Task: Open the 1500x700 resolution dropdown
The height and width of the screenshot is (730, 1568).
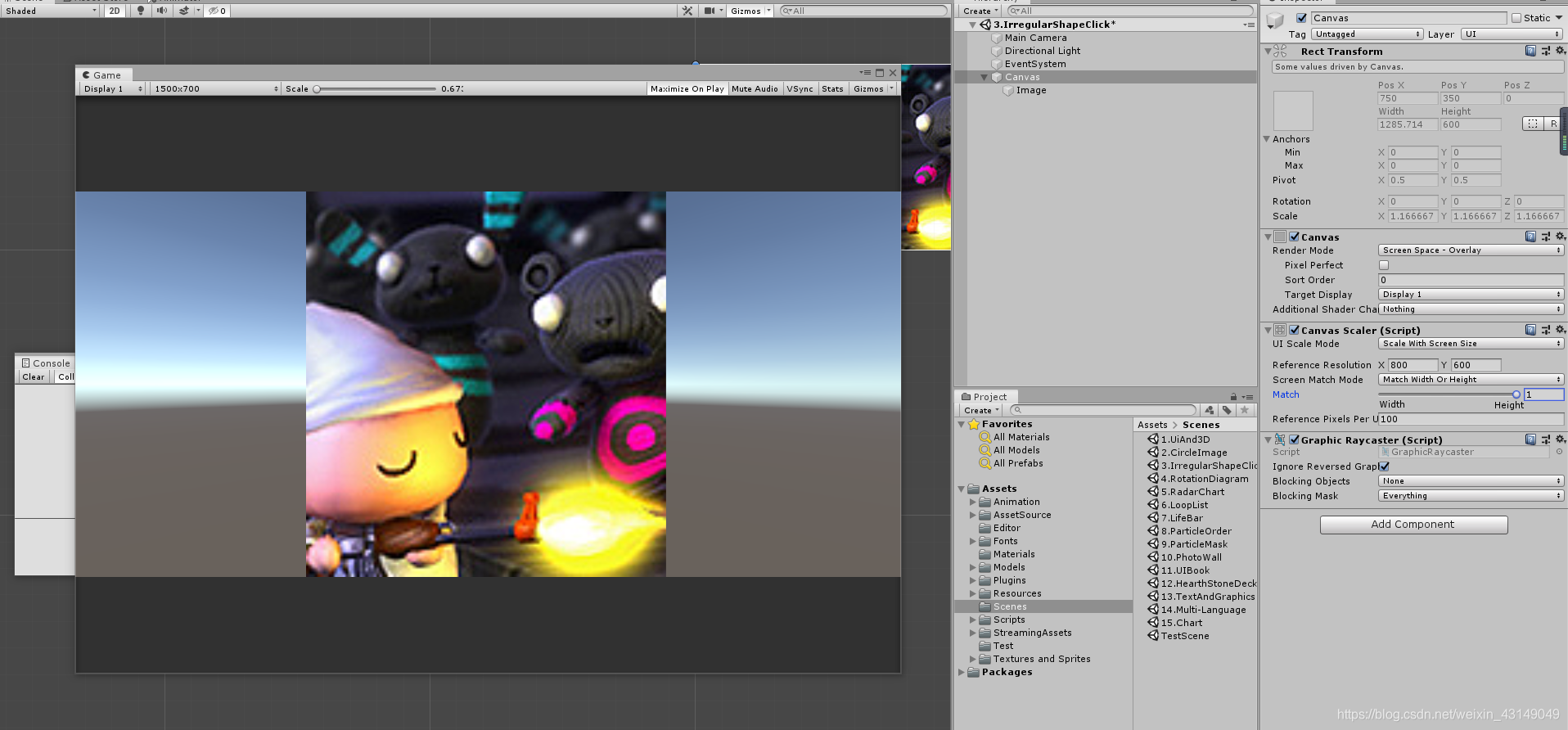Action: click(x=216, y=88)
